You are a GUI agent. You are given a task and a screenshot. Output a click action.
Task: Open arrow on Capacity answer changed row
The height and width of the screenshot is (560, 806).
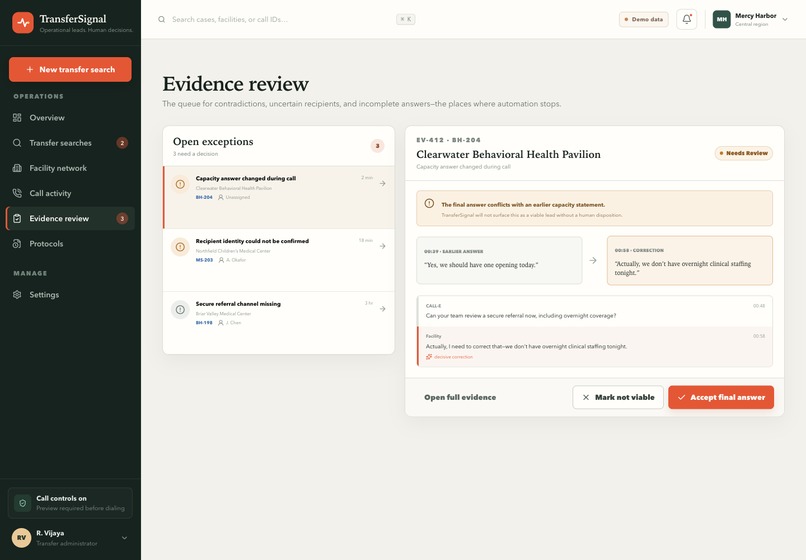pos(382,184)
